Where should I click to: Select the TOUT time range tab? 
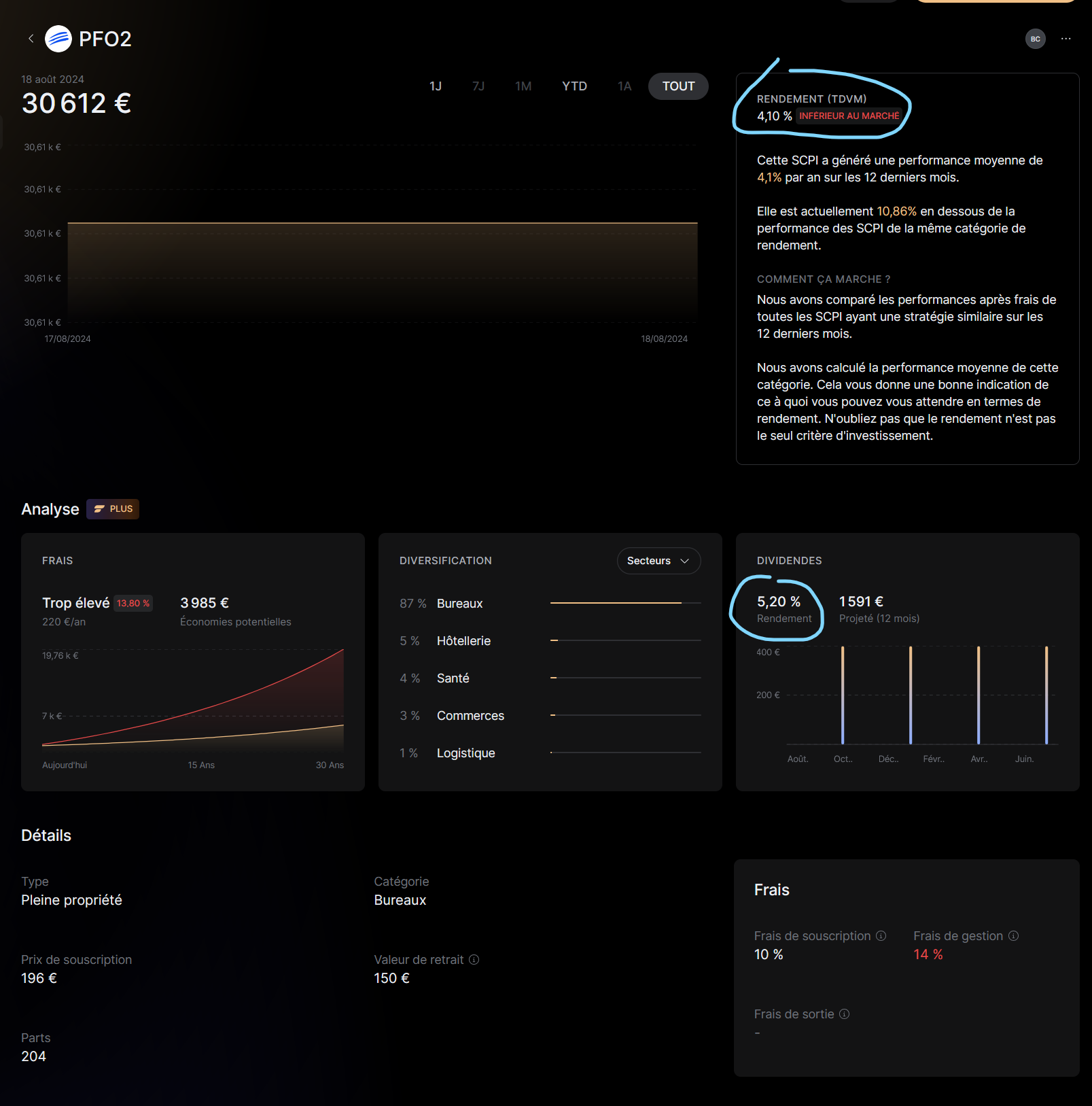pos(678,86)
